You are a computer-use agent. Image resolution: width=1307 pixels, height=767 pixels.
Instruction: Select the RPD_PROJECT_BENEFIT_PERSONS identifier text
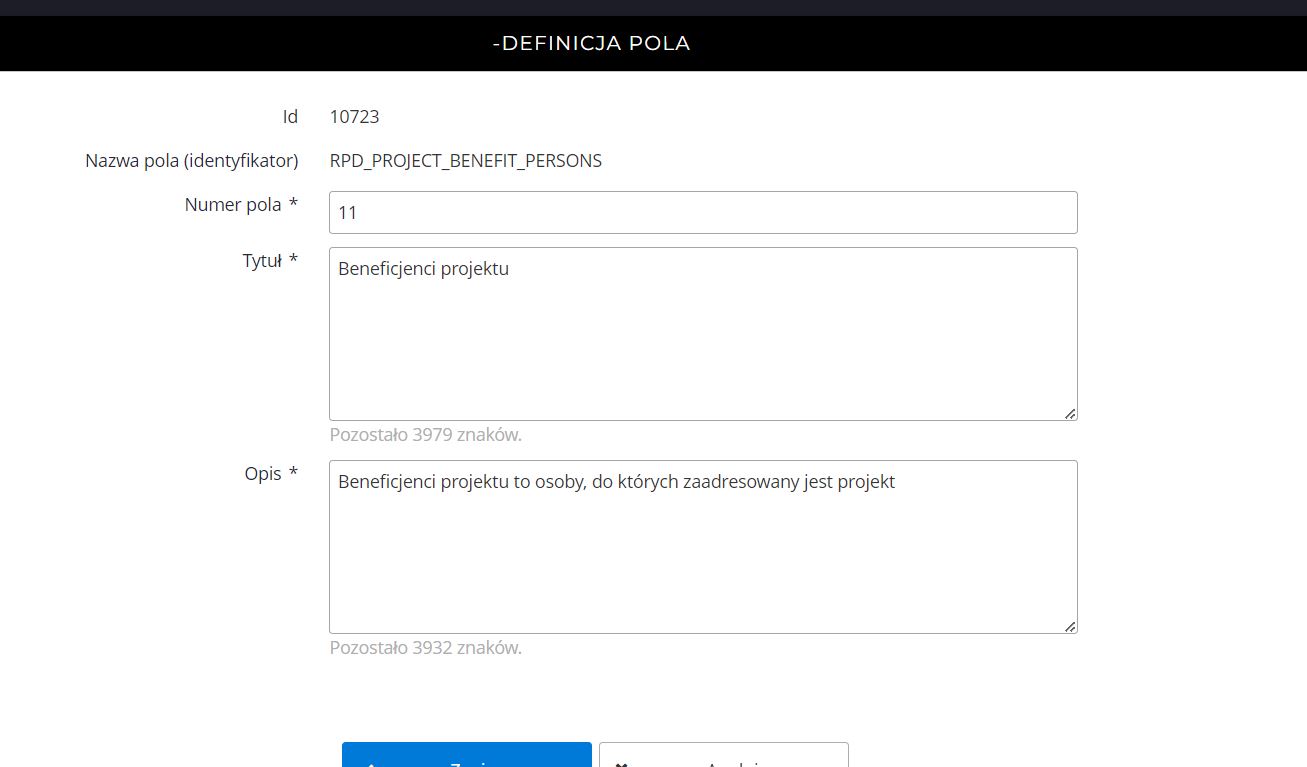tap(465, 161)
